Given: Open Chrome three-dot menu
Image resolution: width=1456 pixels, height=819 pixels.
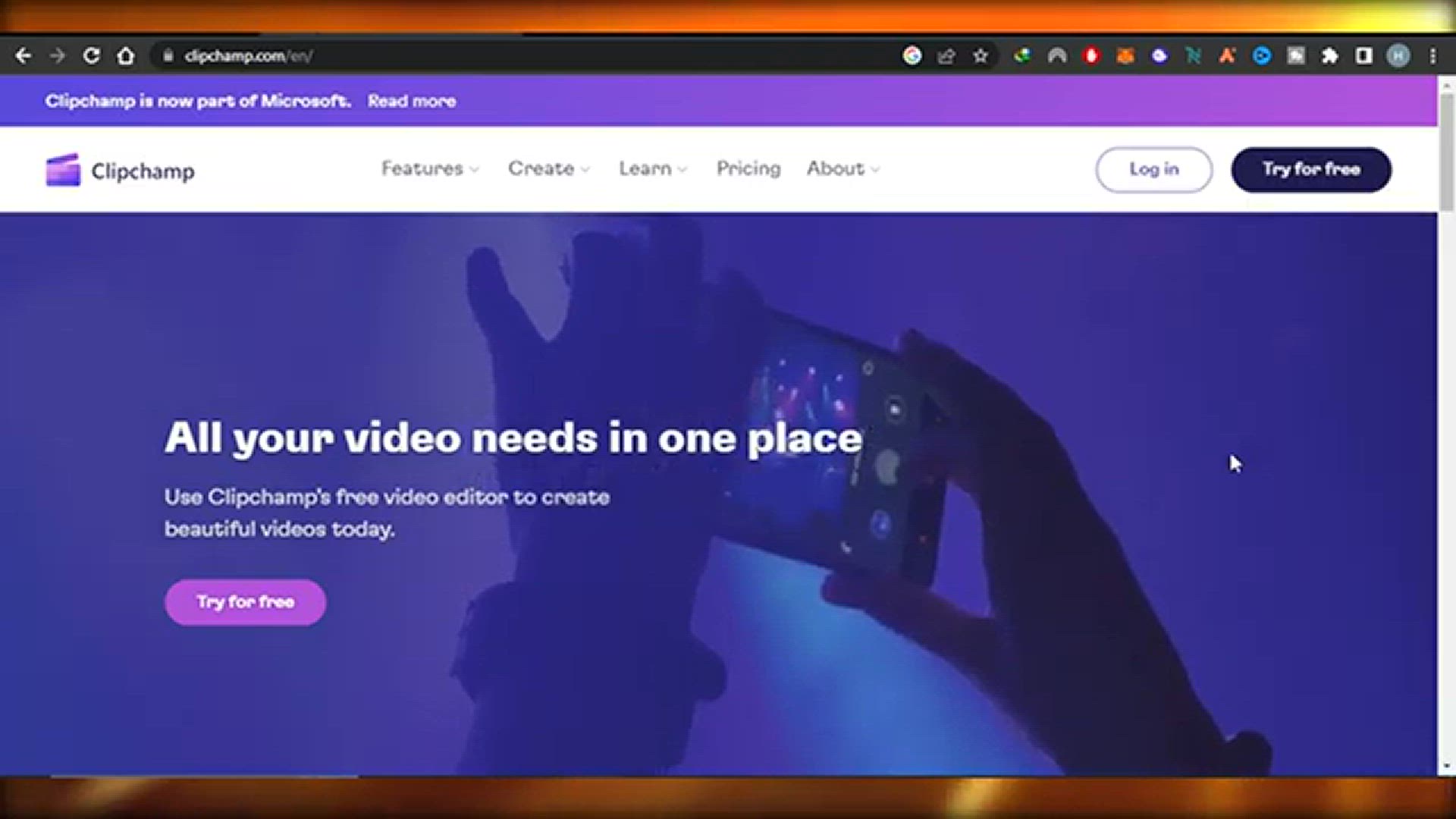Looking at the screenshot, I should coord(1432,55).
